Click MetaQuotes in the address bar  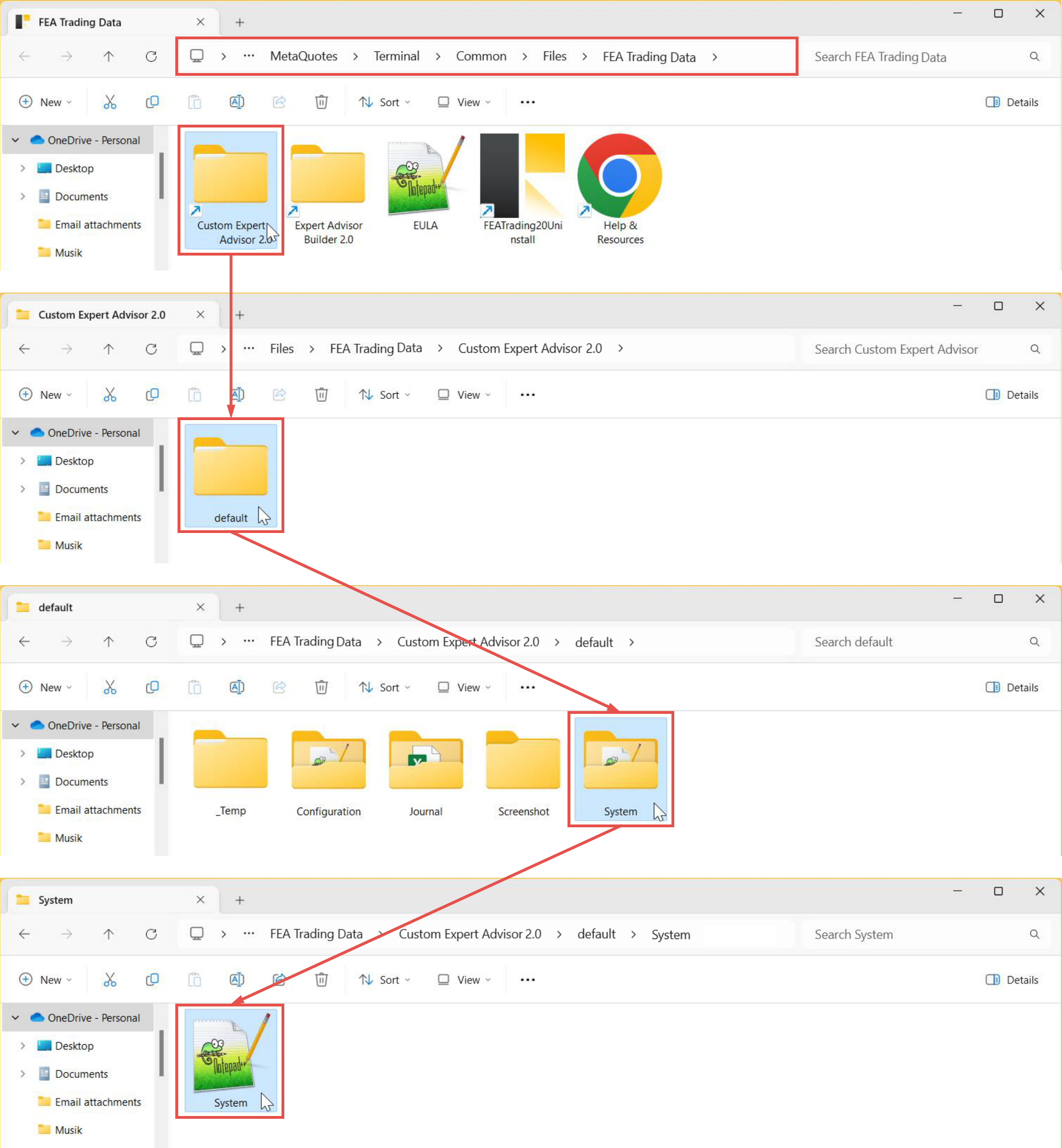[x=303, y=56]
